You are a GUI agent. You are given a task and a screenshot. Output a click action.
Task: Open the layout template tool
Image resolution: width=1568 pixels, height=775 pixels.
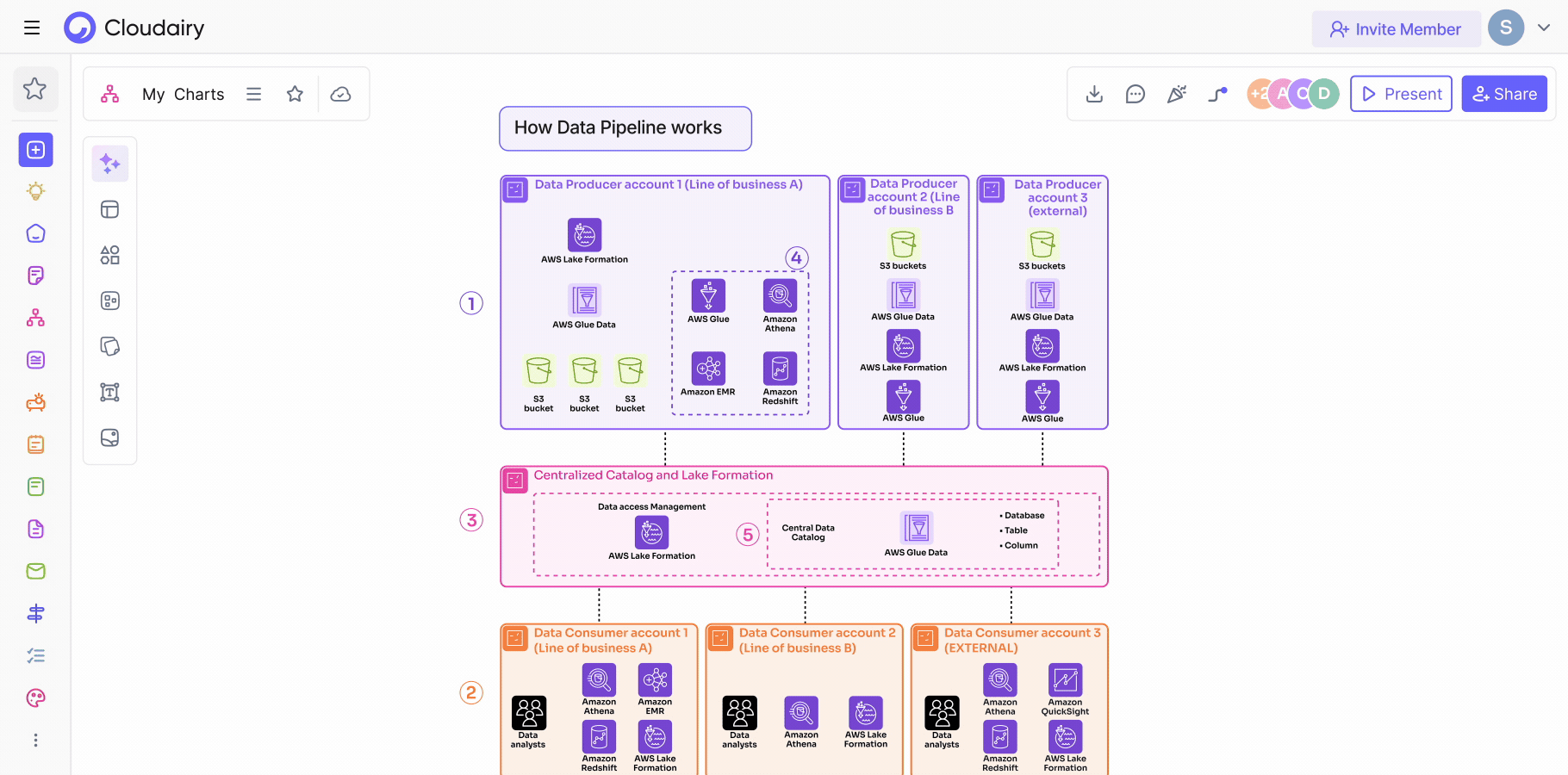[x=110, y=209]
